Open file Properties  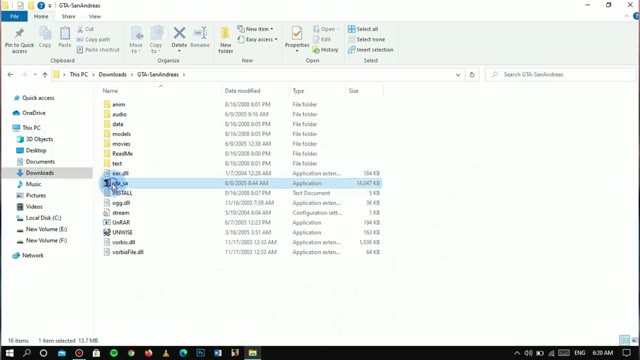click(x=297, y=39)
